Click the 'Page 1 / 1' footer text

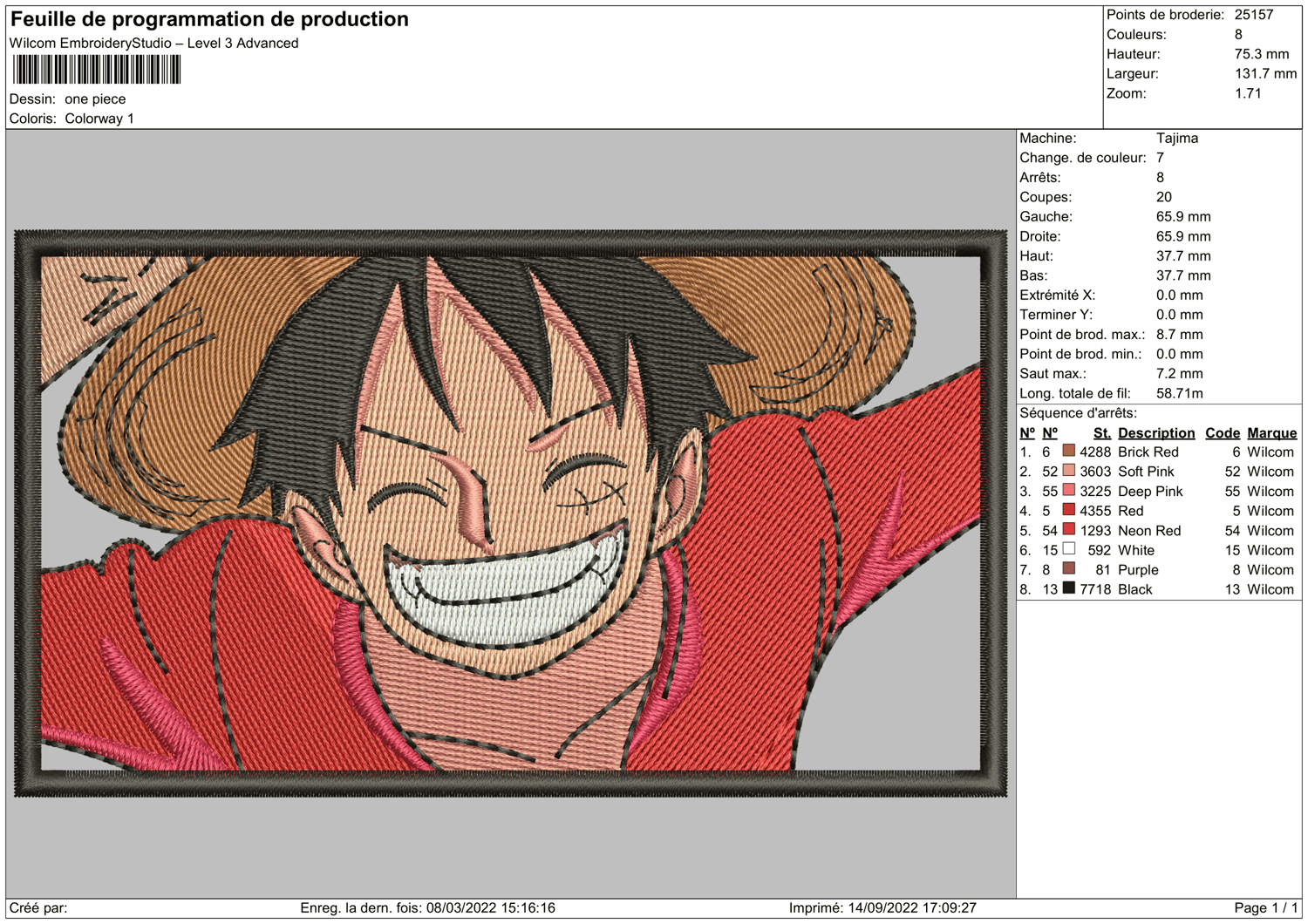click(1266, 908)
